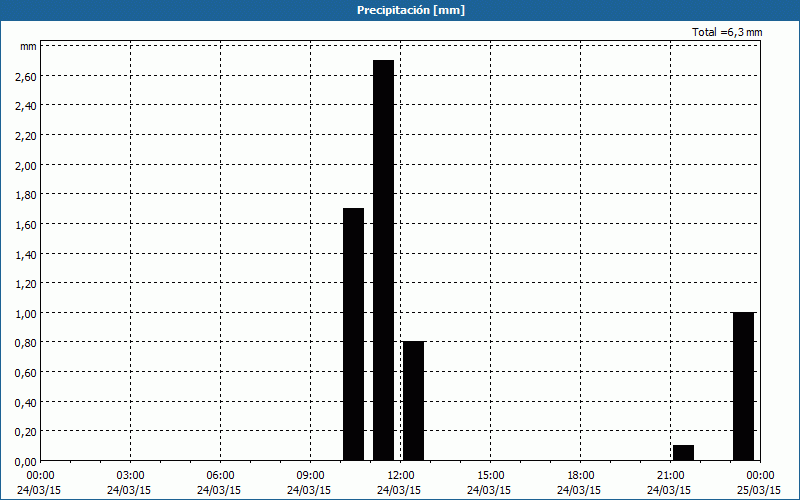Click the 15:00 time label

click(x=491, y=476)
